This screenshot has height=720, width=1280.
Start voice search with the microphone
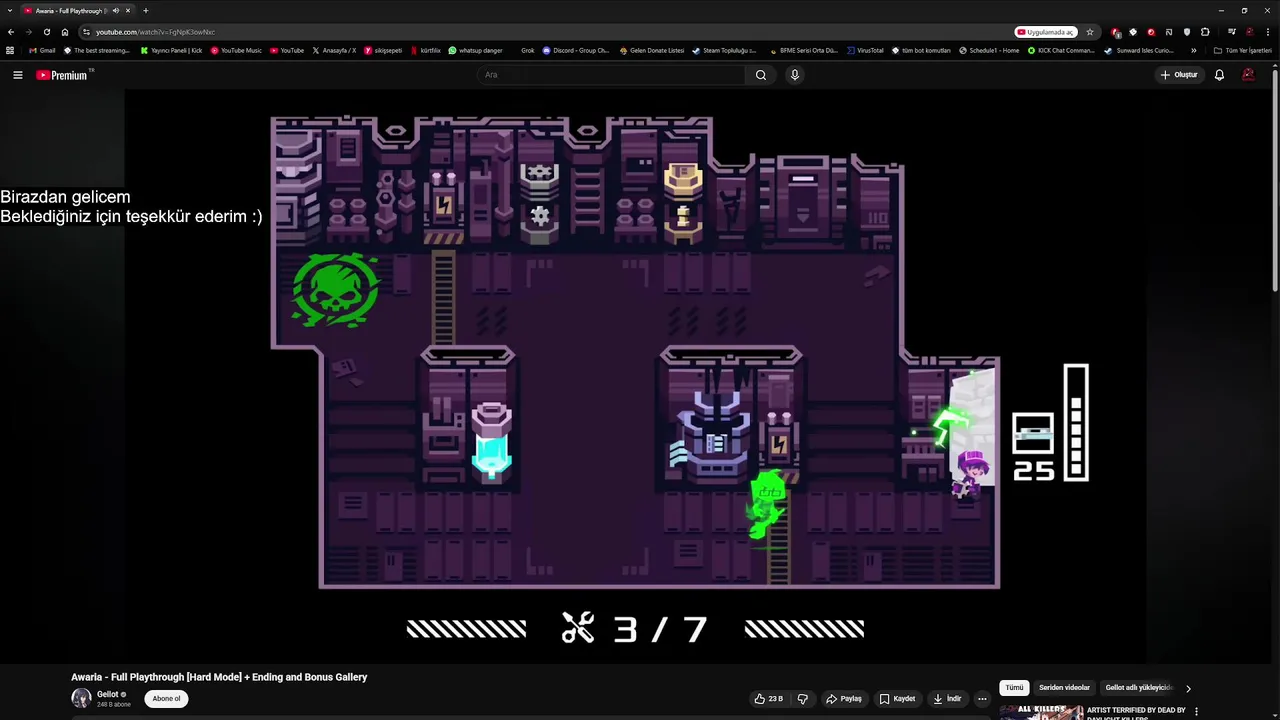[x=795, y=75]
